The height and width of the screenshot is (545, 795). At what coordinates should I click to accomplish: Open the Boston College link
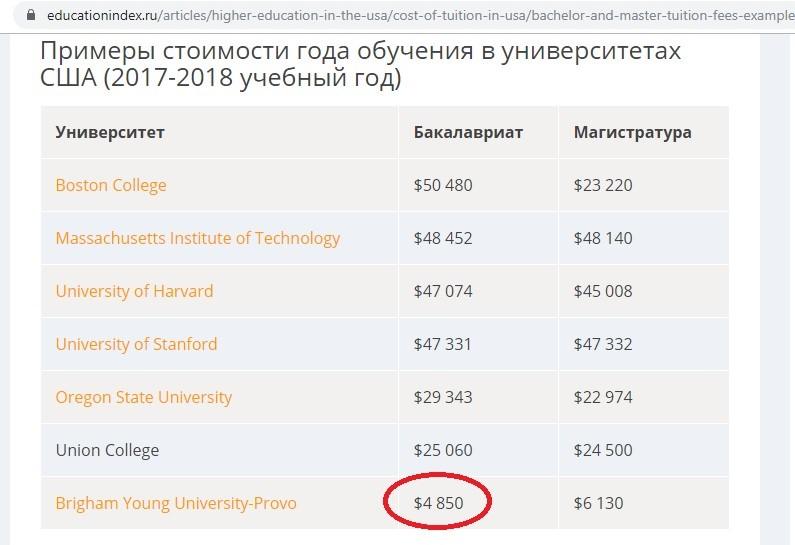(111, 186)
